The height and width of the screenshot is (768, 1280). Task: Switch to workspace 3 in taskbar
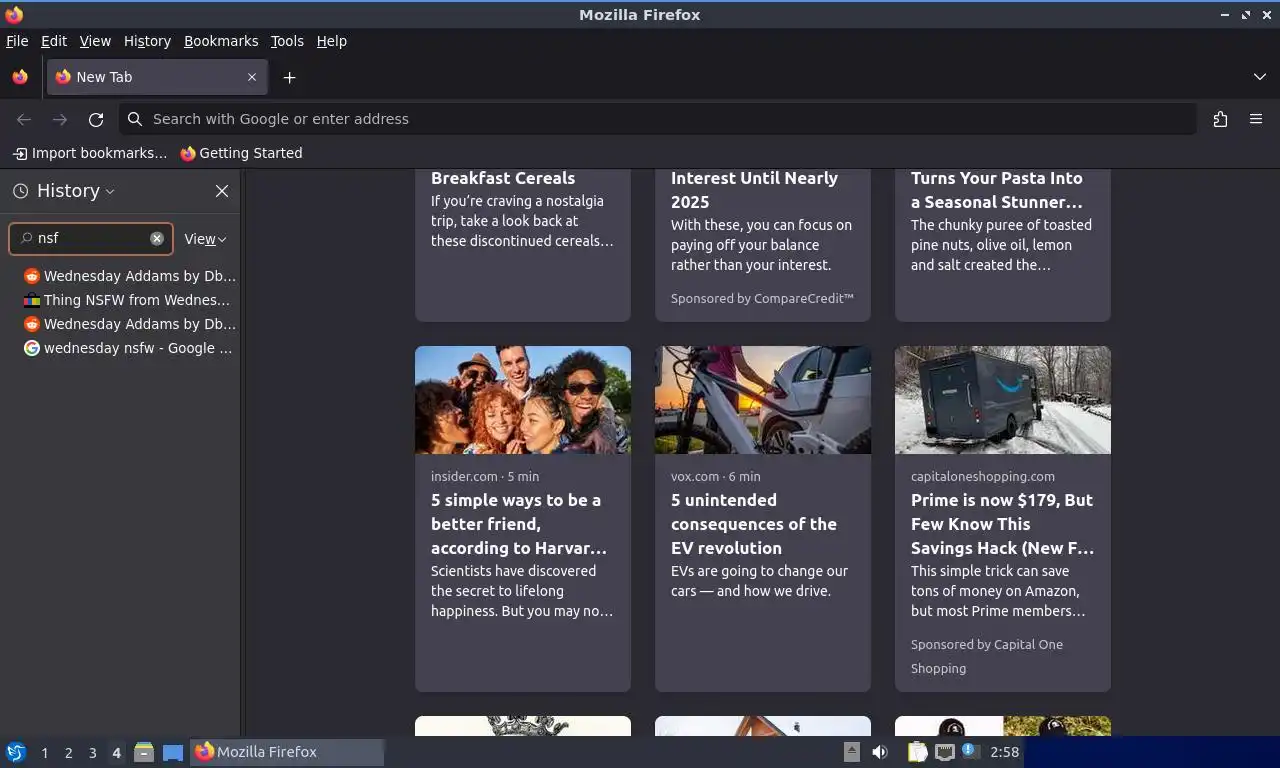[x=92, y=753]
